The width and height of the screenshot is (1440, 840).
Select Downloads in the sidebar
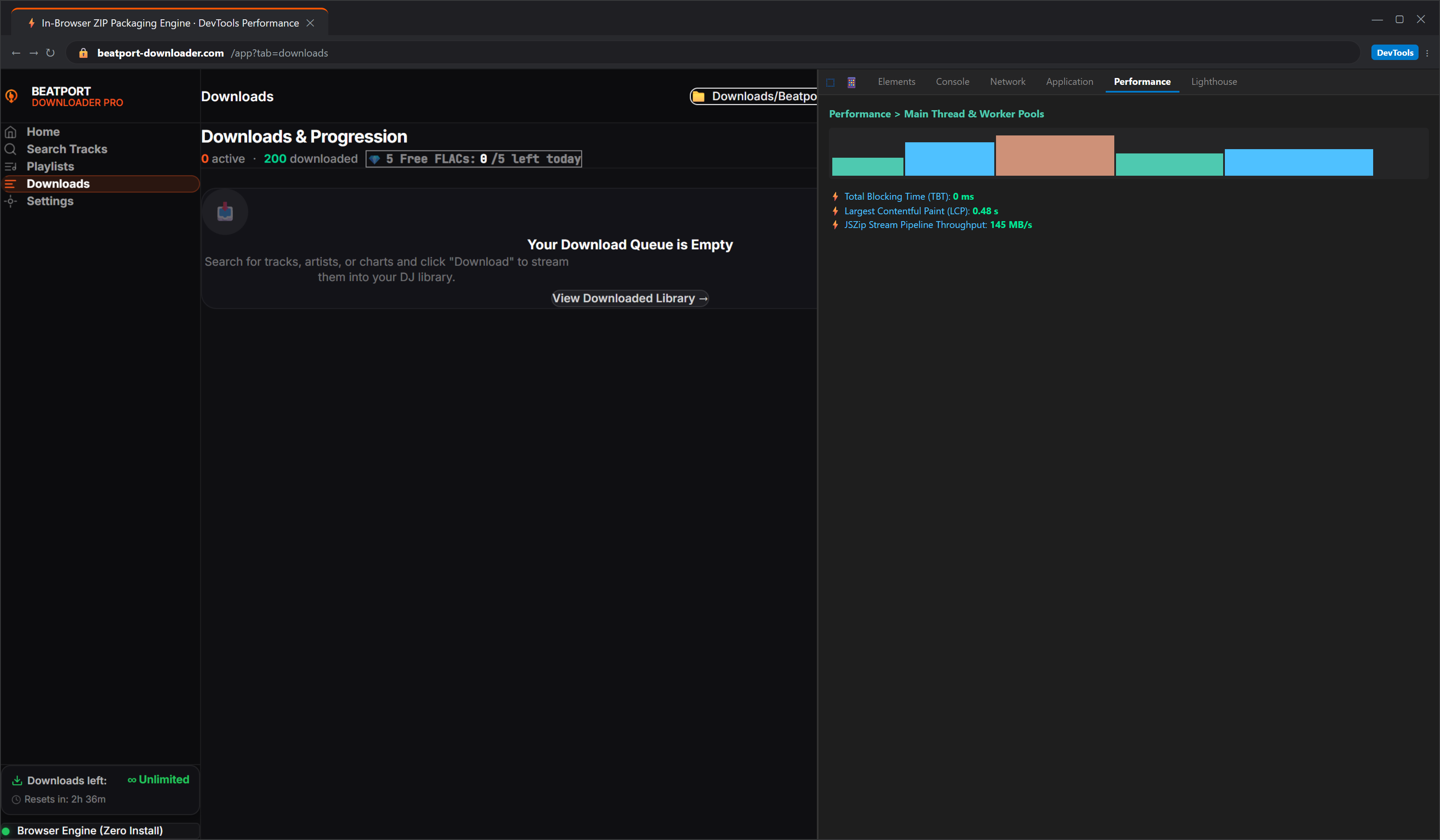point(100,184)
